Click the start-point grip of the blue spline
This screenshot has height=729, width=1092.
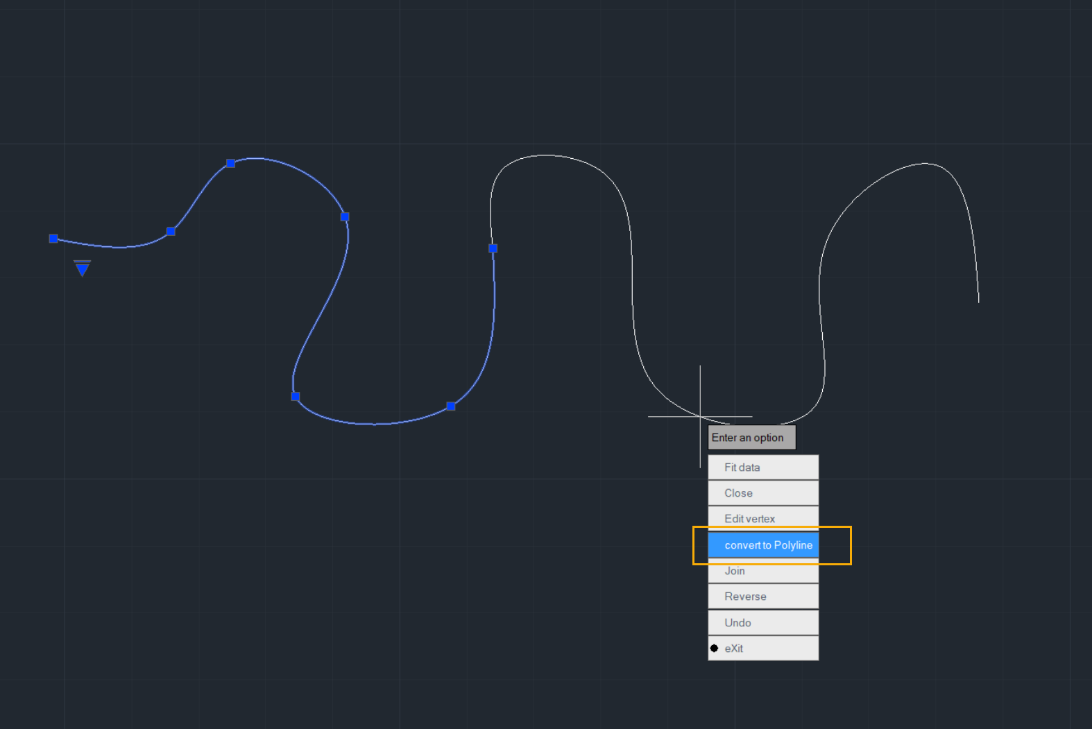[x=53, y=238]
